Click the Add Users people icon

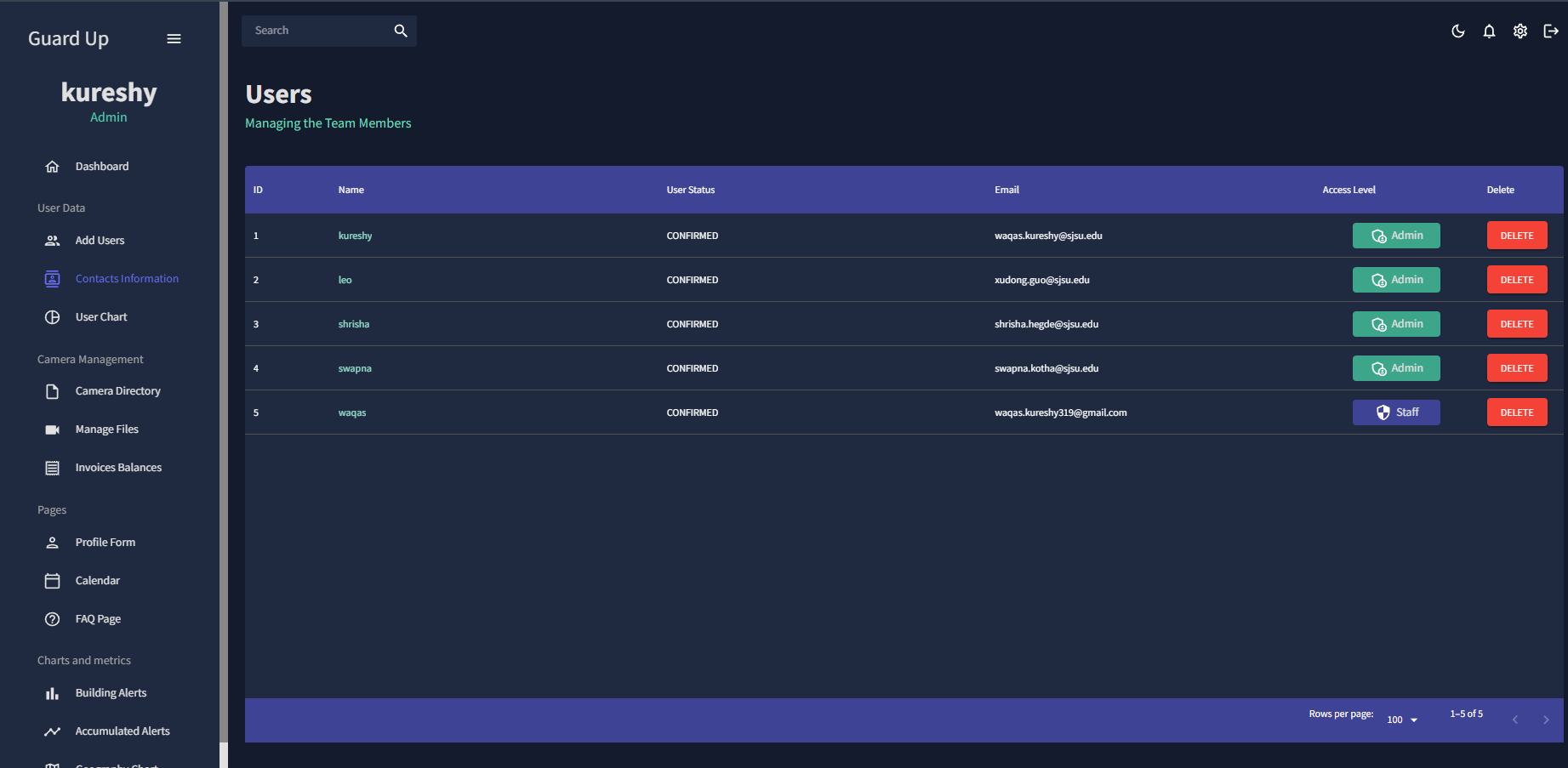click(x=52, y=240)
